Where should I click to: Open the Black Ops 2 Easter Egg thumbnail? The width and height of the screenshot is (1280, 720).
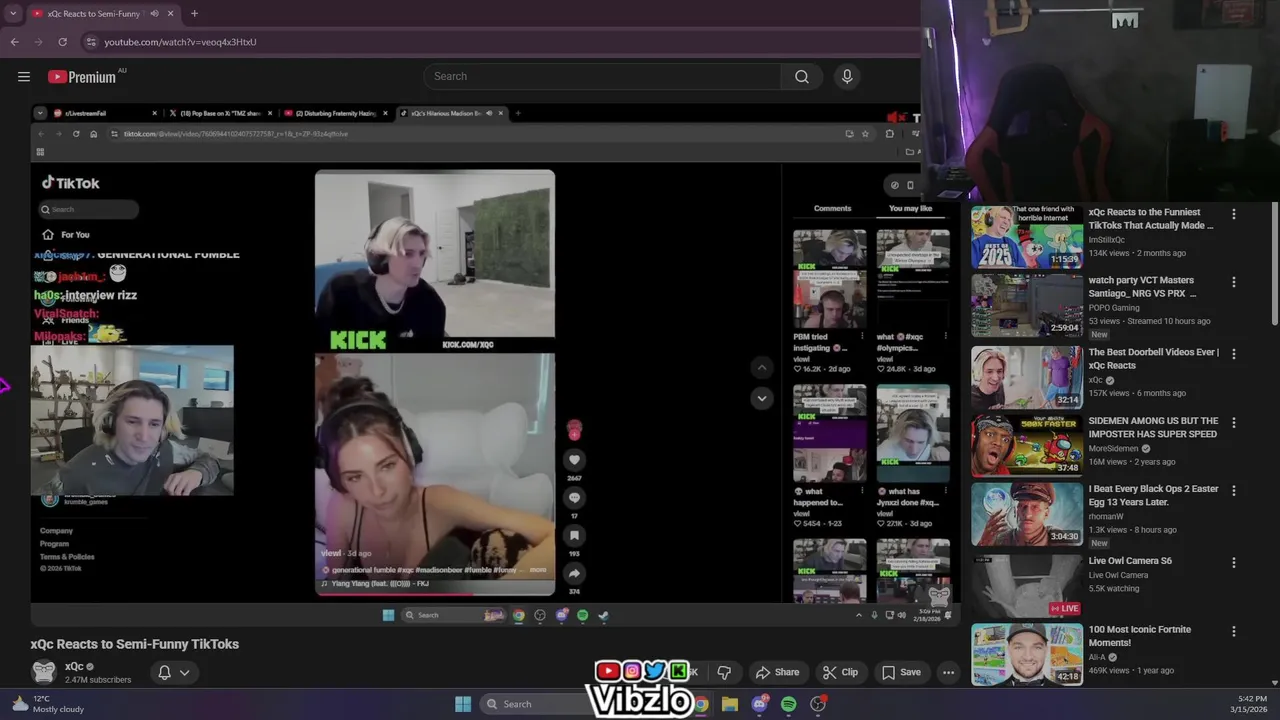[x=1027, y=514]
